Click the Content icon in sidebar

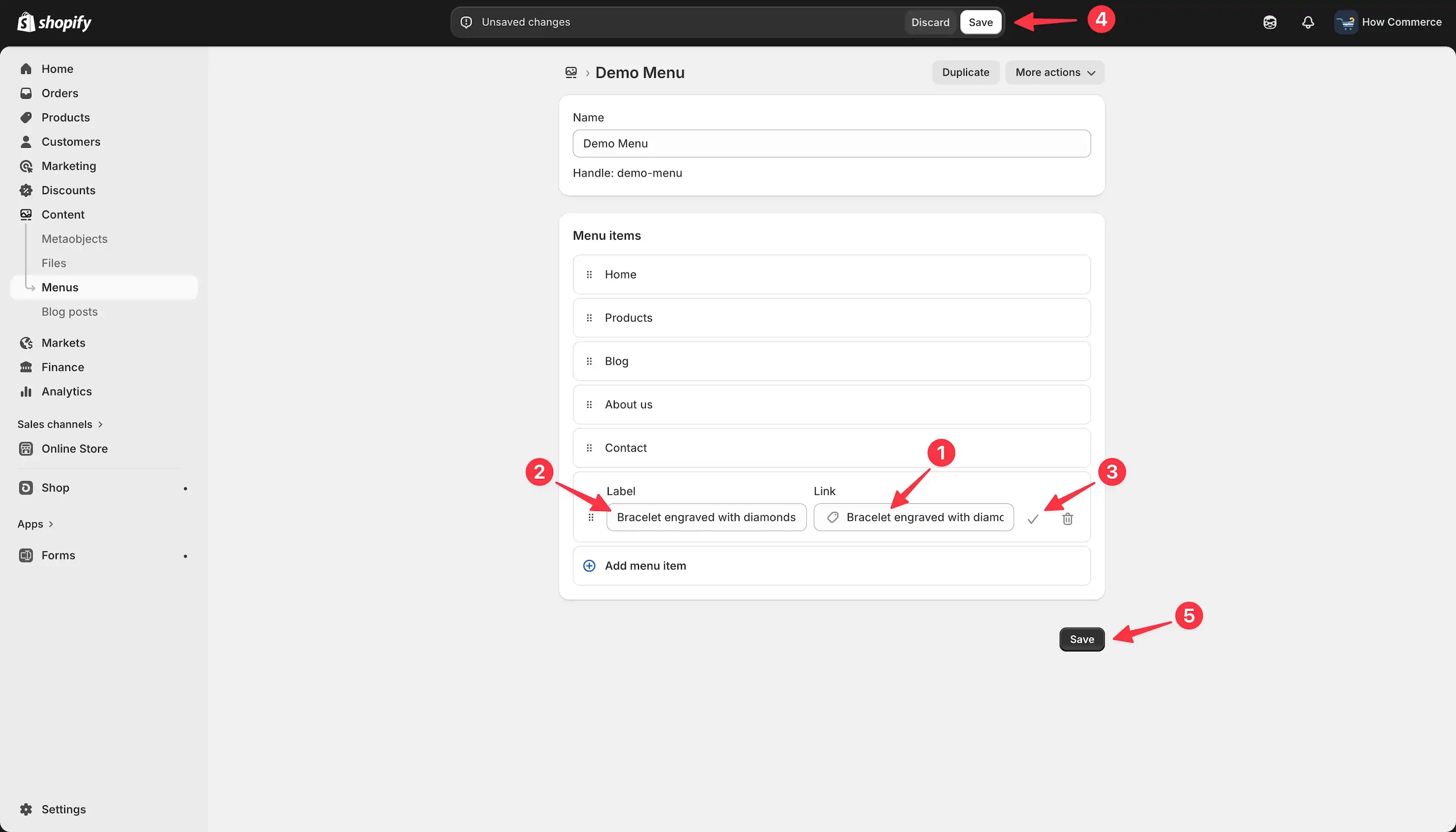coord(26,215)
